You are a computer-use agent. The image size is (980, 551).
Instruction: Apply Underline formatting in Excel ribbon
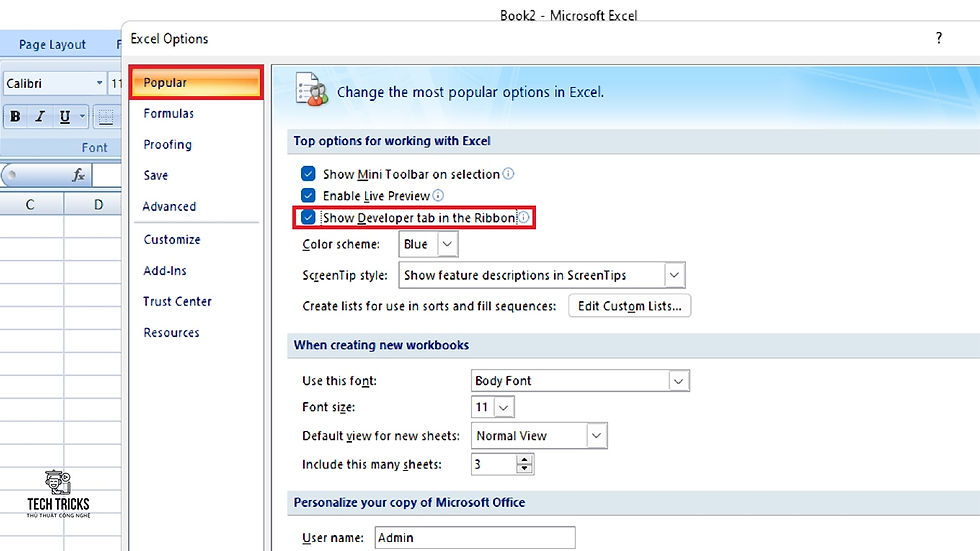click(x=64, y=117)
